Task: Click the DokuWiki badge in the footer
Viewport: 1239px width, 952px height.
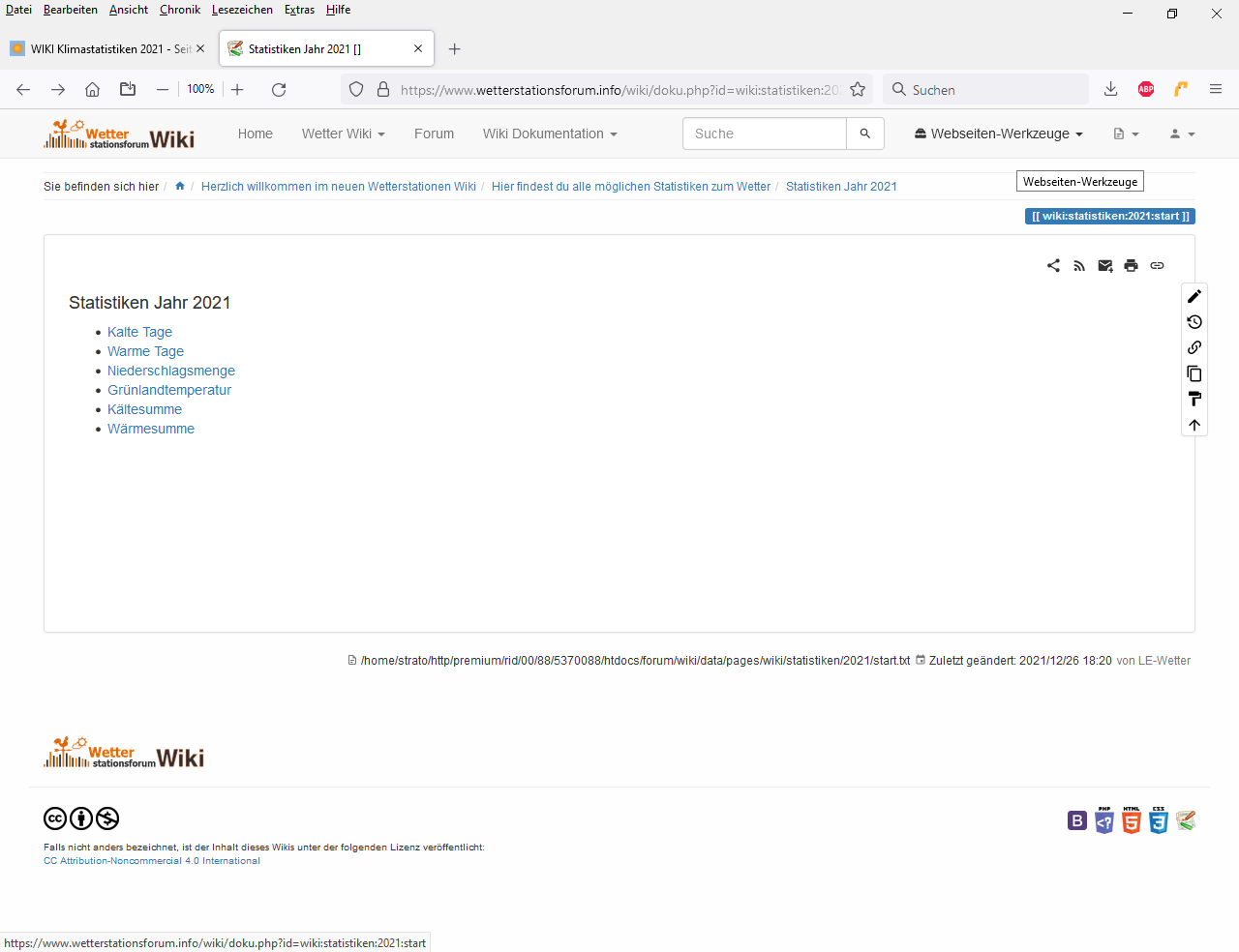Action: click(x=1186, y=820)
